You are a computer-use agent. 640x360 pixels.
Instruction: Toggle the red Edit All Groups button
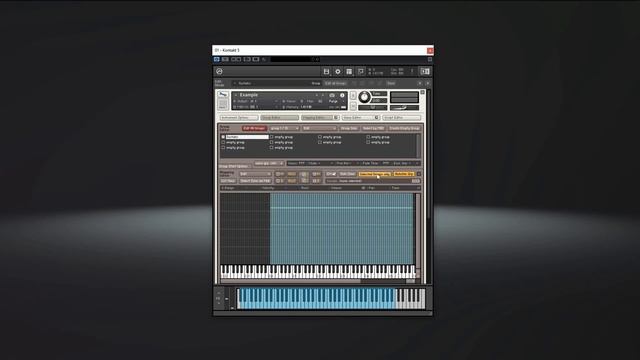point(255,128)
